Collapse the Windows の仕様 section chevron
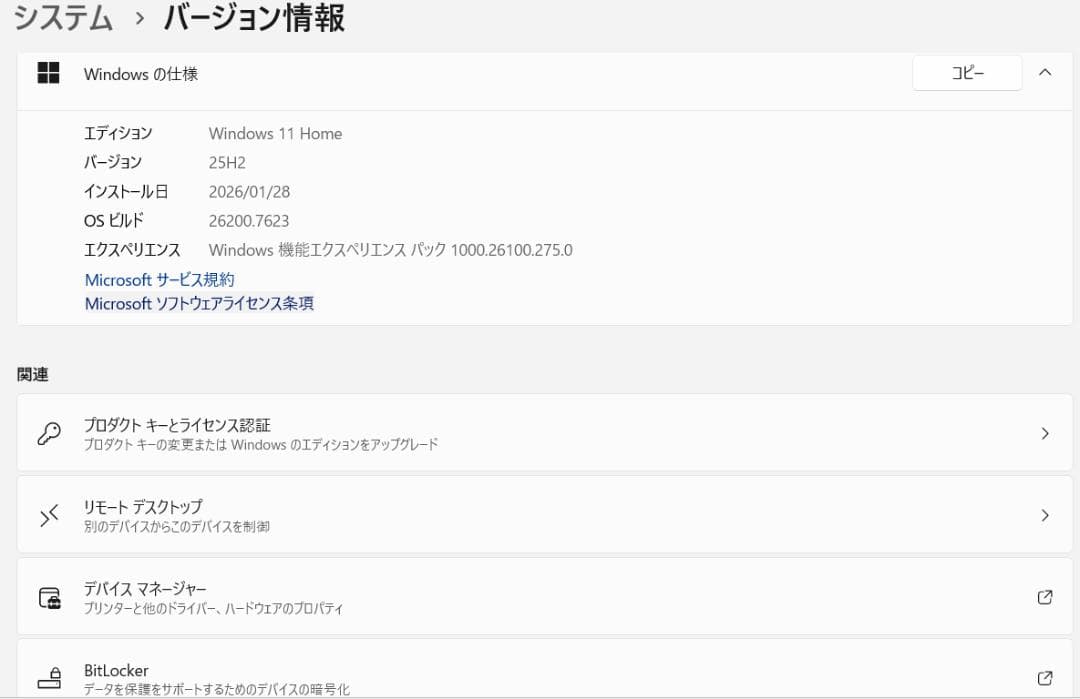 tap(1045, 72)
